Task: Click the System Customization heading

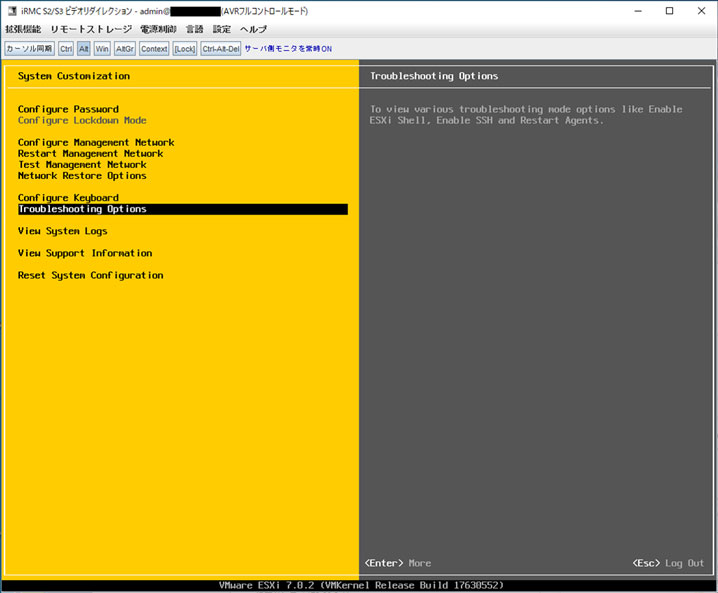Action: [x=74, y=76]
